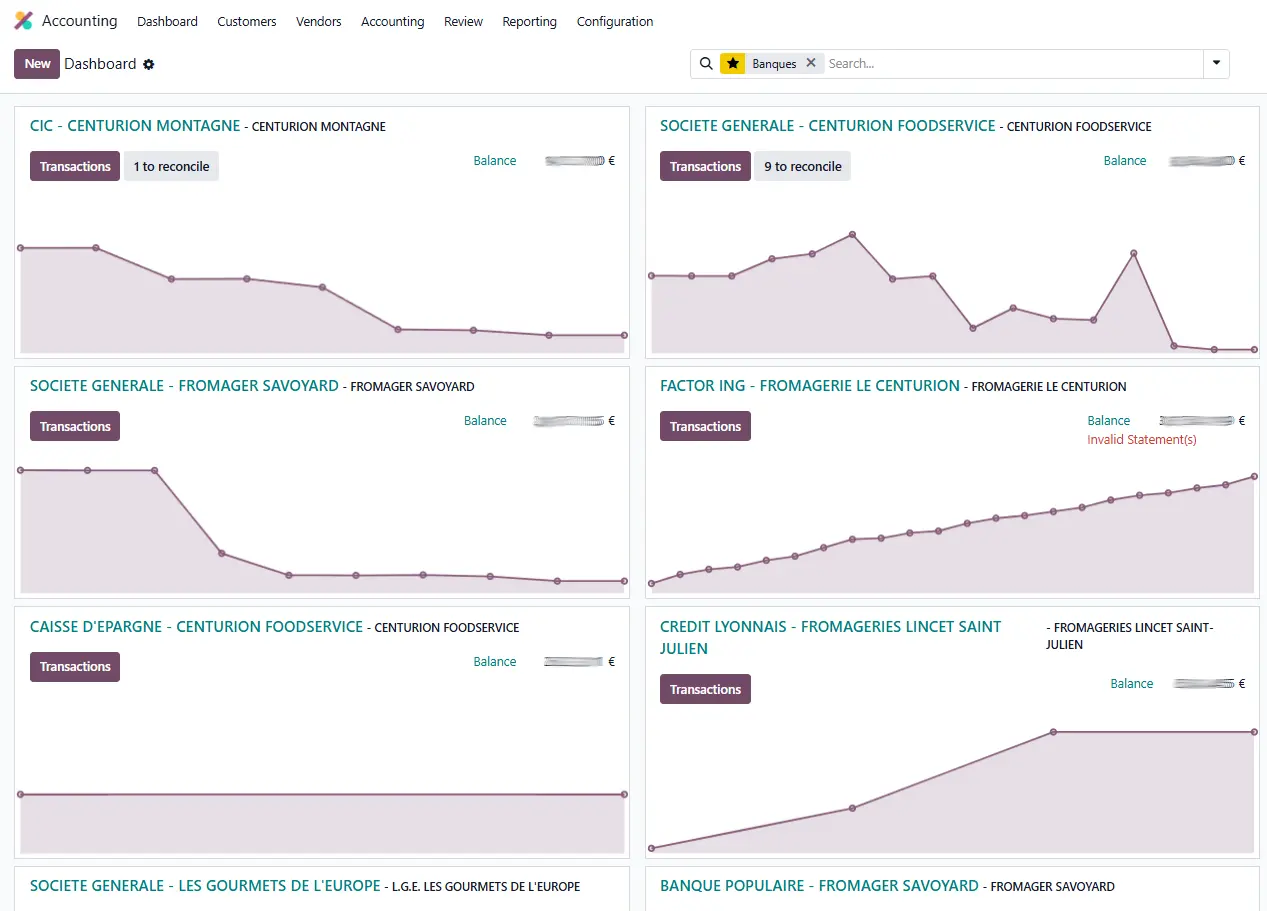This screenshot has height=911, width=1267.
Task: Click in the Search... input field
Action: click(1013, 63)
